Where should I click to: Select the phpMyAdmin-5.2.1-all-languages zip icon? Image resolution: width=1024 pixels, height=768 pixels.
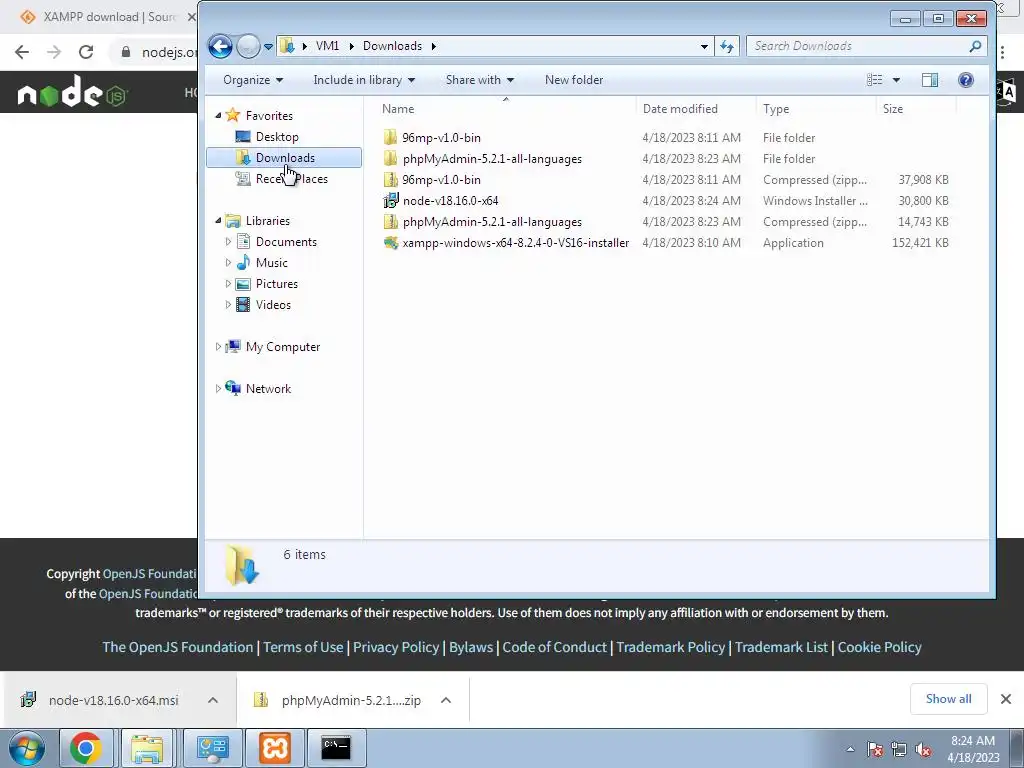[391, 221]
